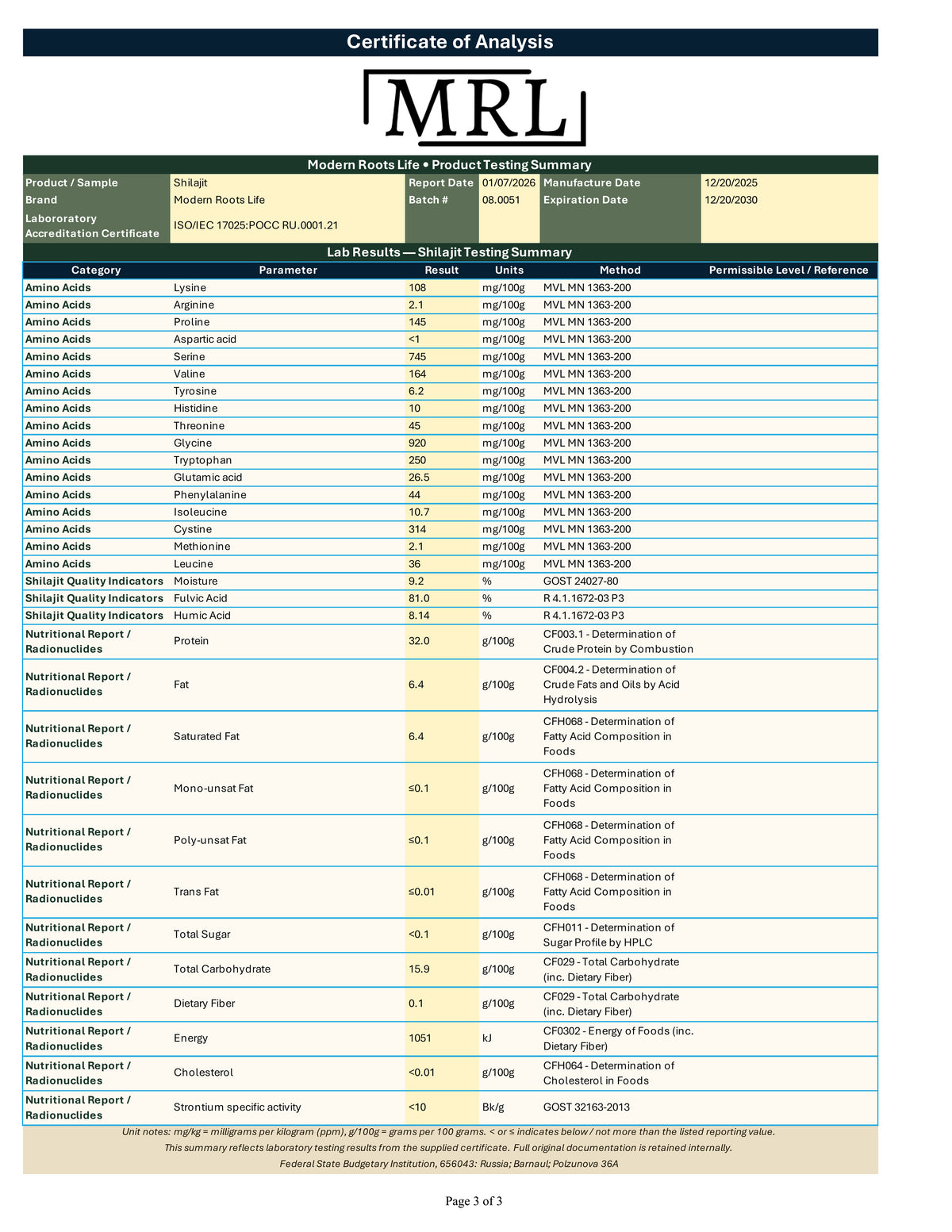Select the Mono-unsat Fat result '≤0.1'
Image resolution: width=952 pixels, height=1232 pixels.
418,789
